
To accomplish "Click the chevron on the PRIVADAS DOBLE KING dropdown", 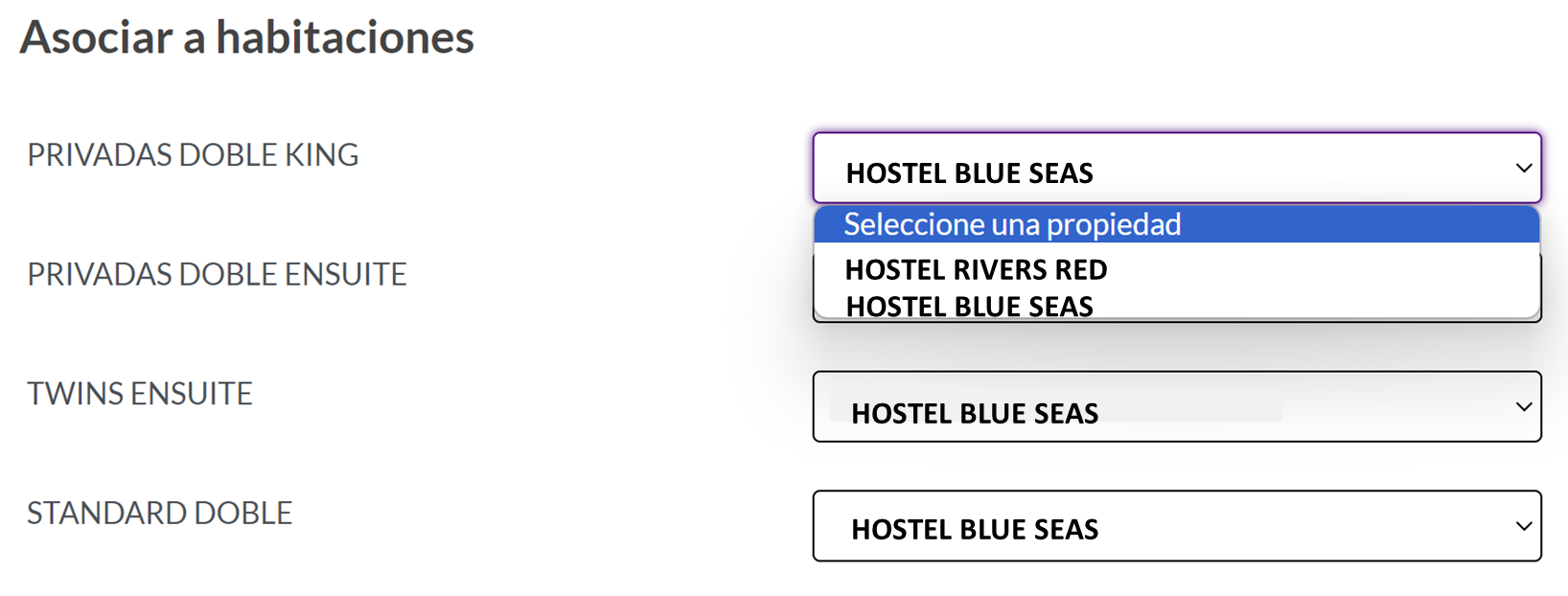I will click(1523, 169).
